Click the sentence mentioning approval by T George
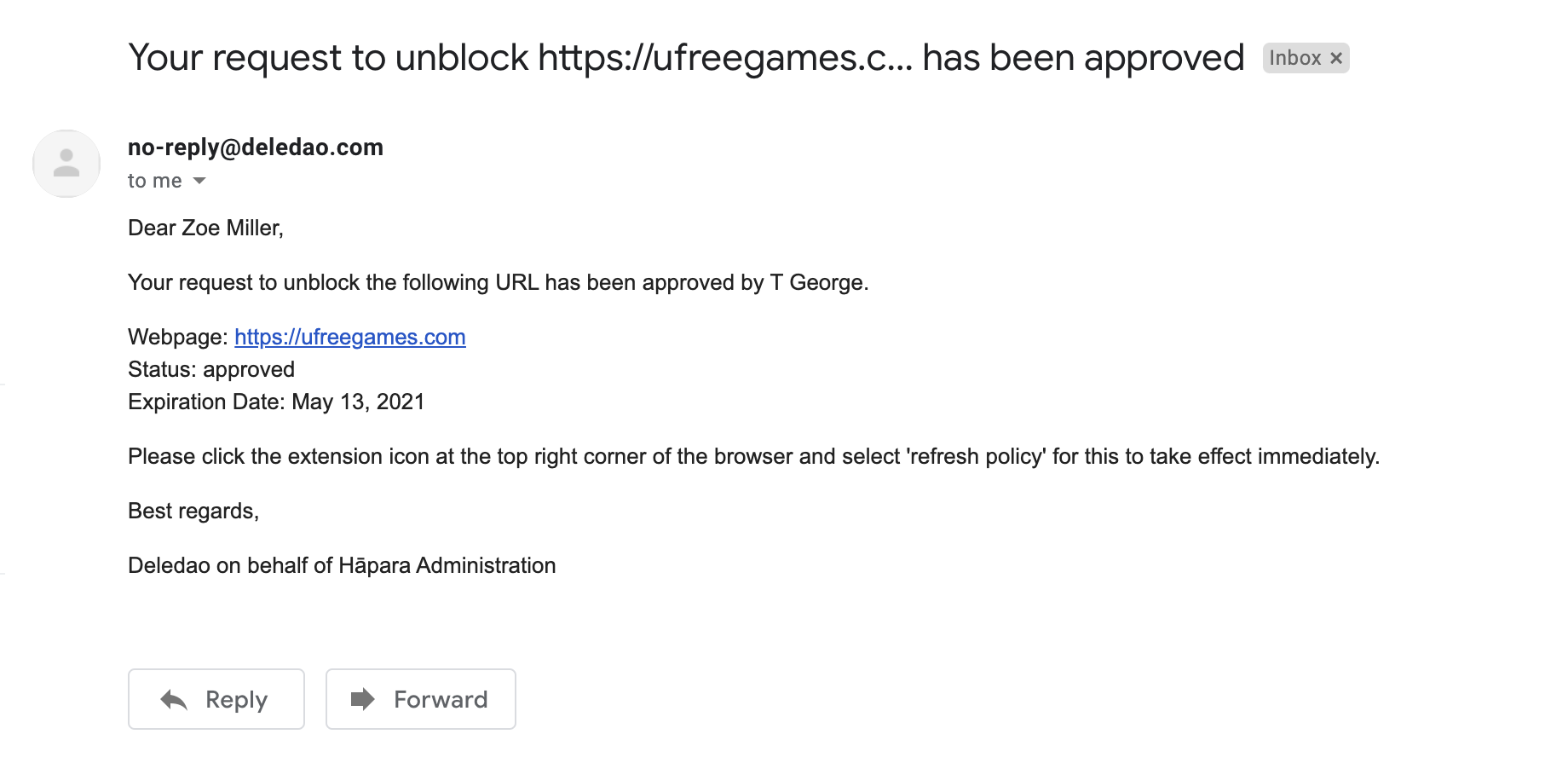This screenshot has height=769, width=1568. point(499,282)
